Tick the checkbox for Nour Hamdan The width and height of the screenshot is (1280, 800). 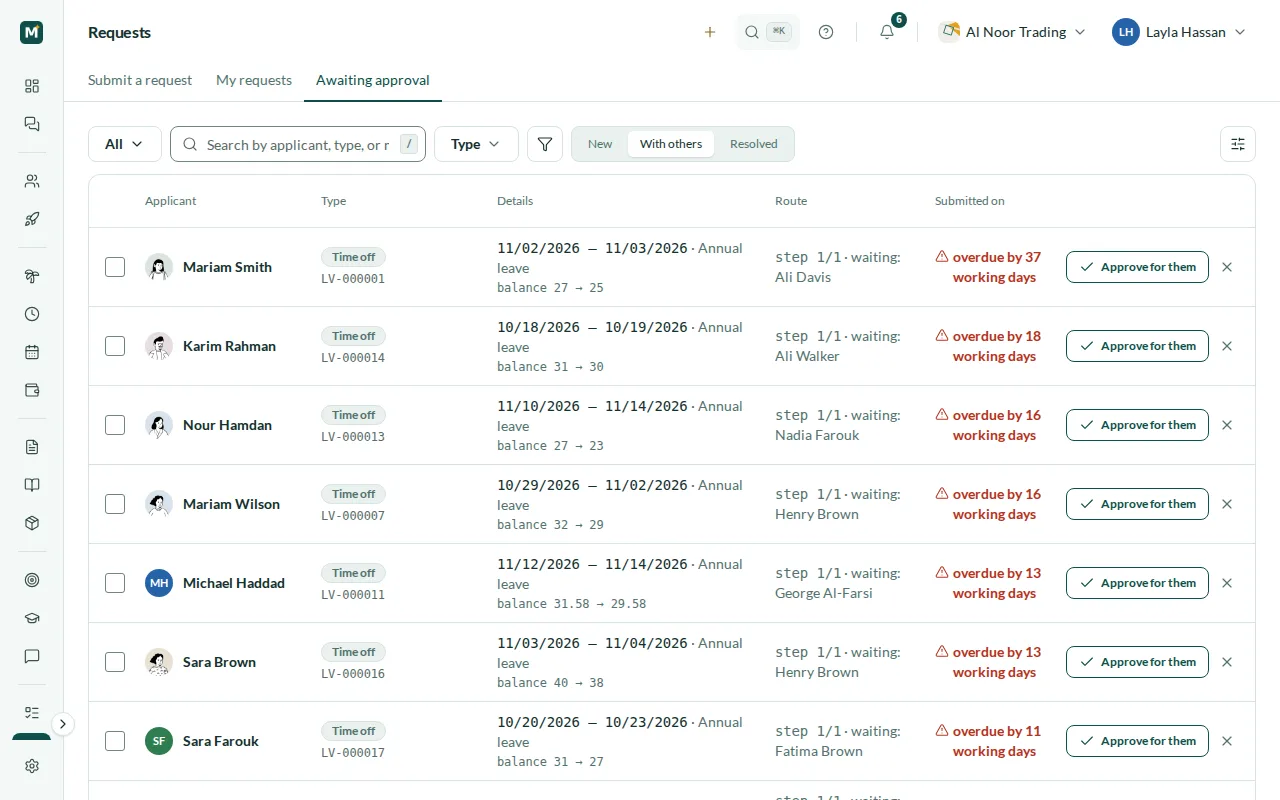(x=115, y=425)
